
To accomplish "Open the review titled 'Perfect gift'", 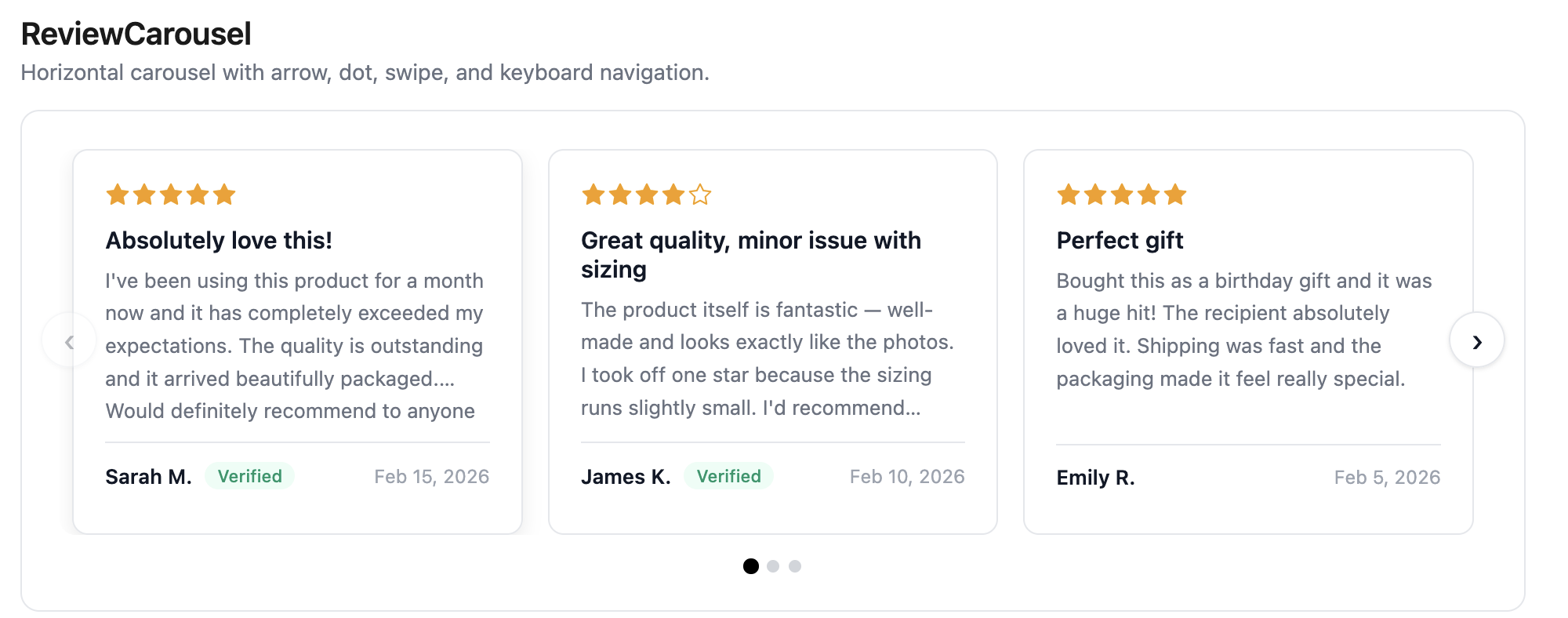I will click(x=1120, y=240).
